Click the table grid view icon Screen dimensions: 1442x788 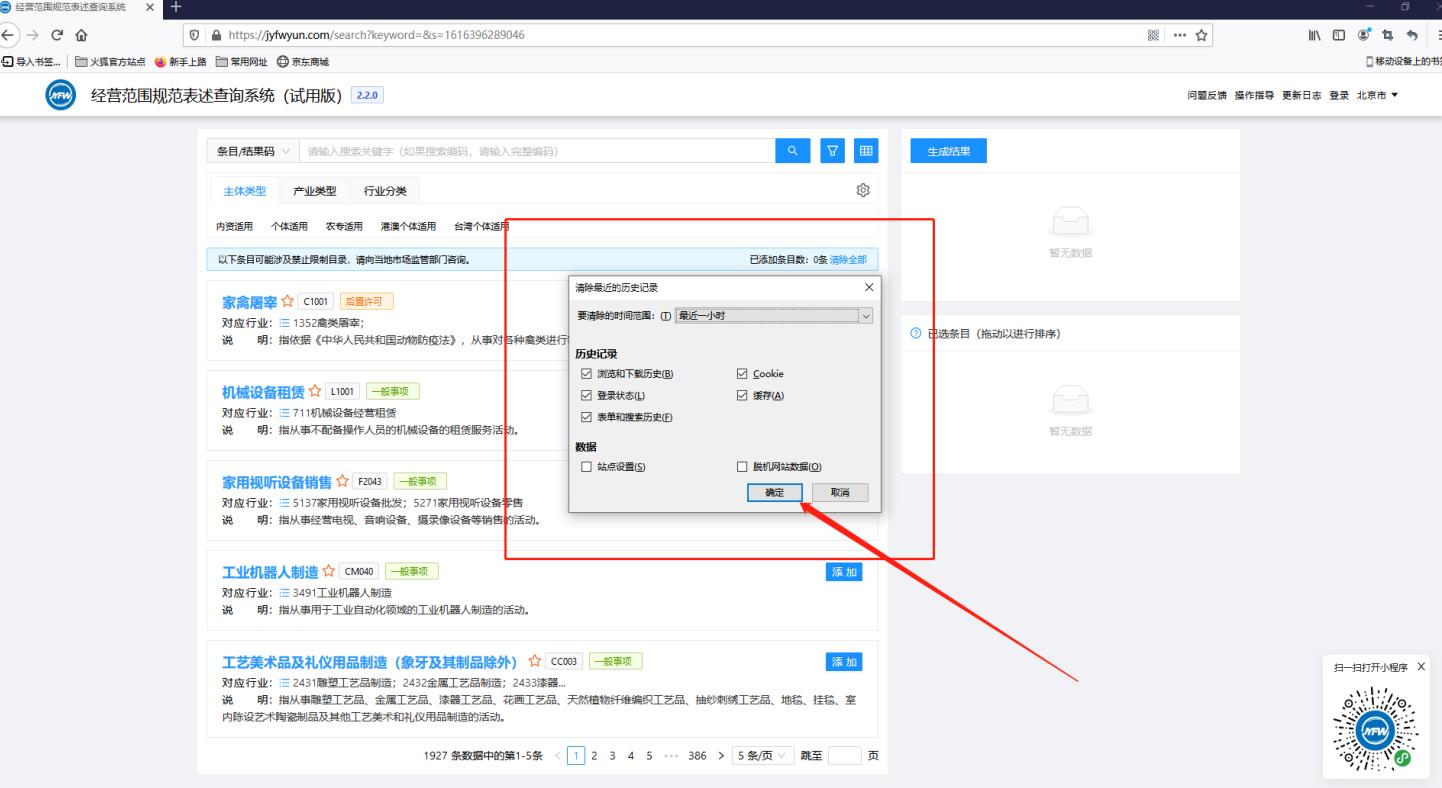pyautogui.click(x=864, y=151)
